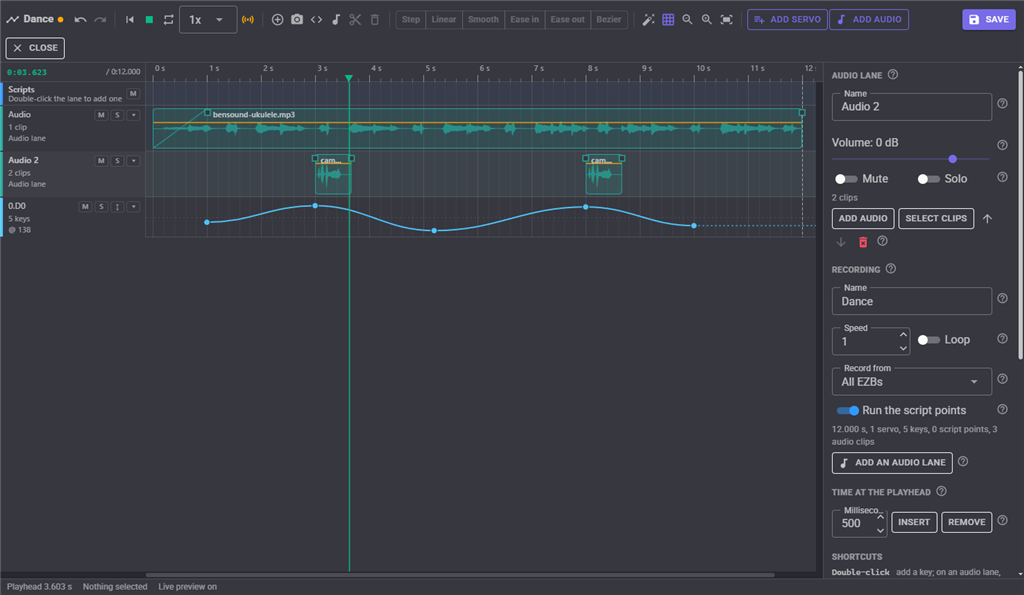
Task: Click INSERT time at the playhead
Action: pyautogui.click(x=914, y=523)
